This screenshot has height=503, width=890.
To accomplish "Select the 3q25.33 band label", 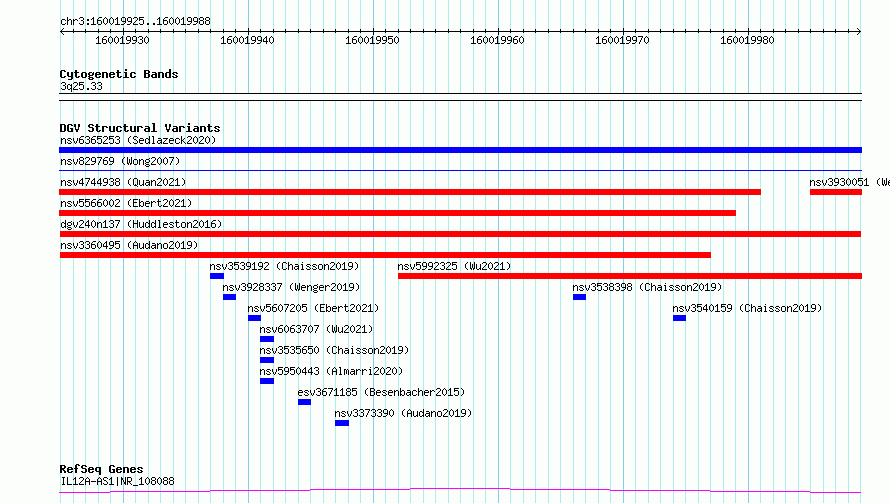I will tap(81, 86).
